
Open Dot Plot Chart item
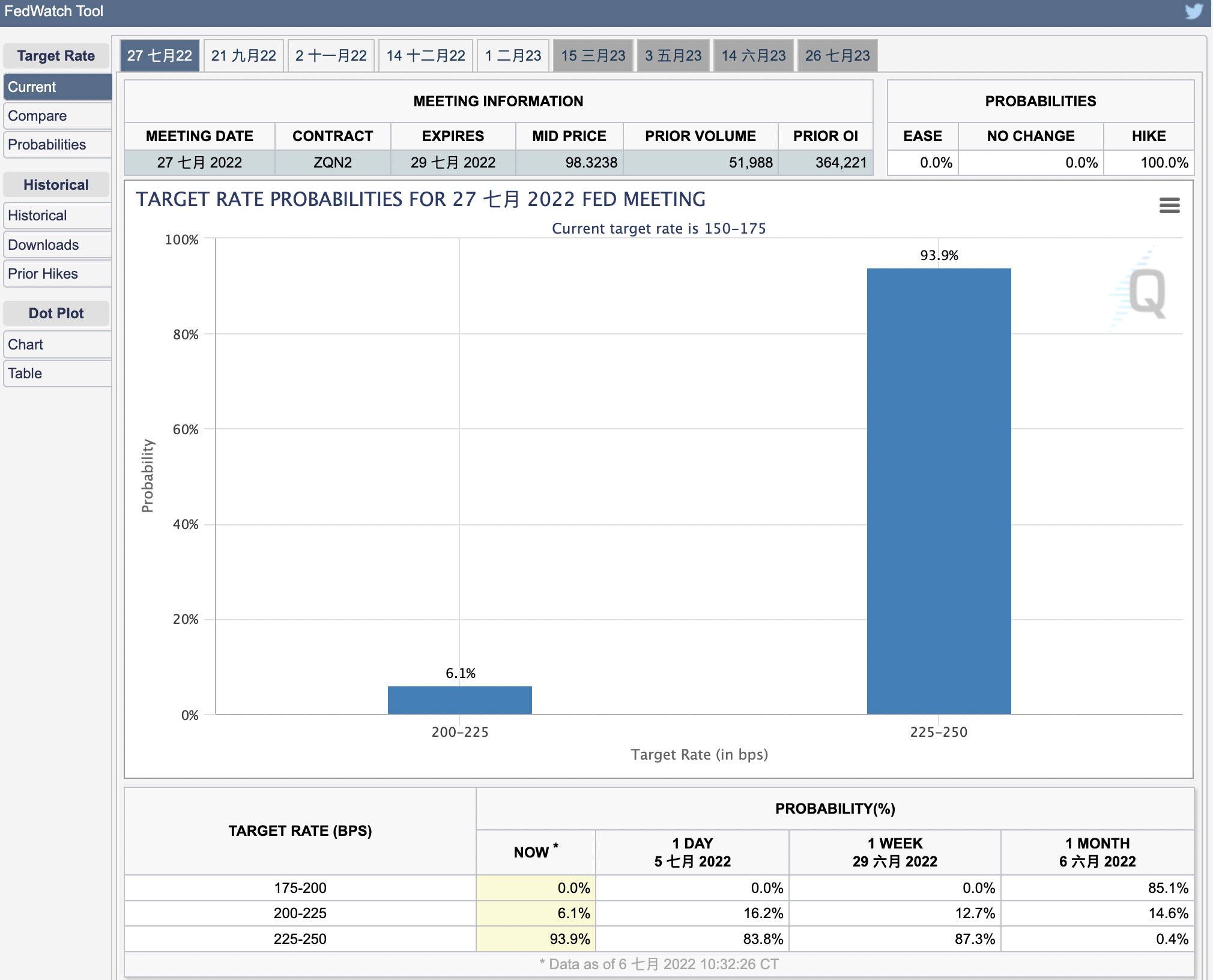pos(58,345)
